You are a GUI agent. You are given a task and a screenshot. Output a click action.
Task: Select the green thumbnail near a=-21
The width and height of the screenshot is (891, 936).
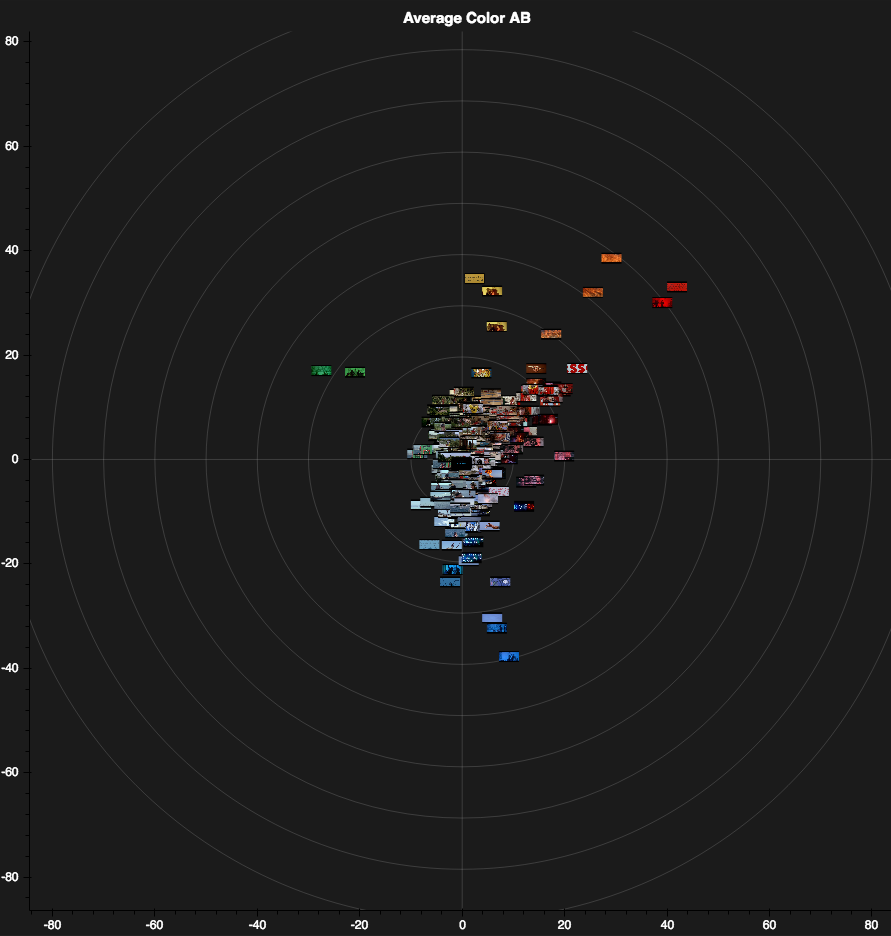coord(355,372)
